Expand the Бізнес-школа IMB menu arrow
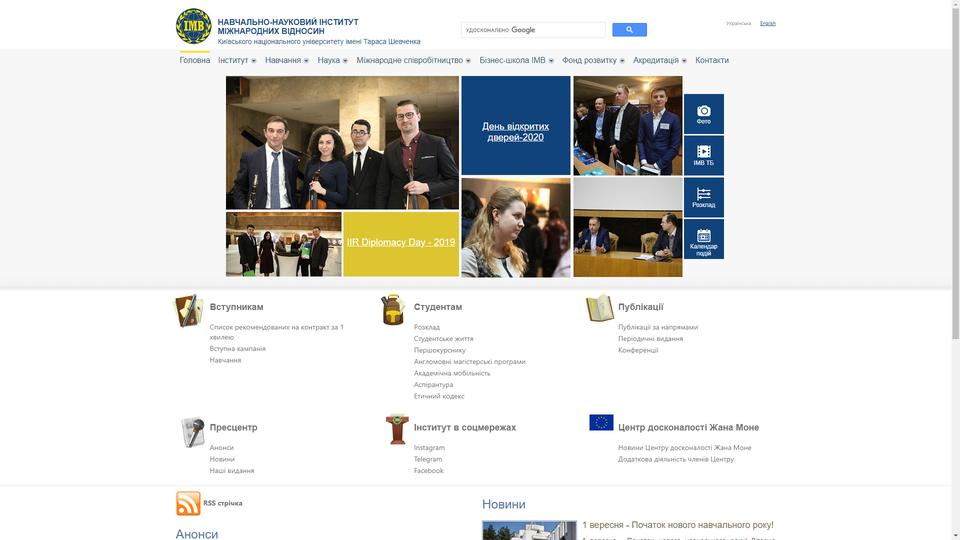 click(551, 61)
